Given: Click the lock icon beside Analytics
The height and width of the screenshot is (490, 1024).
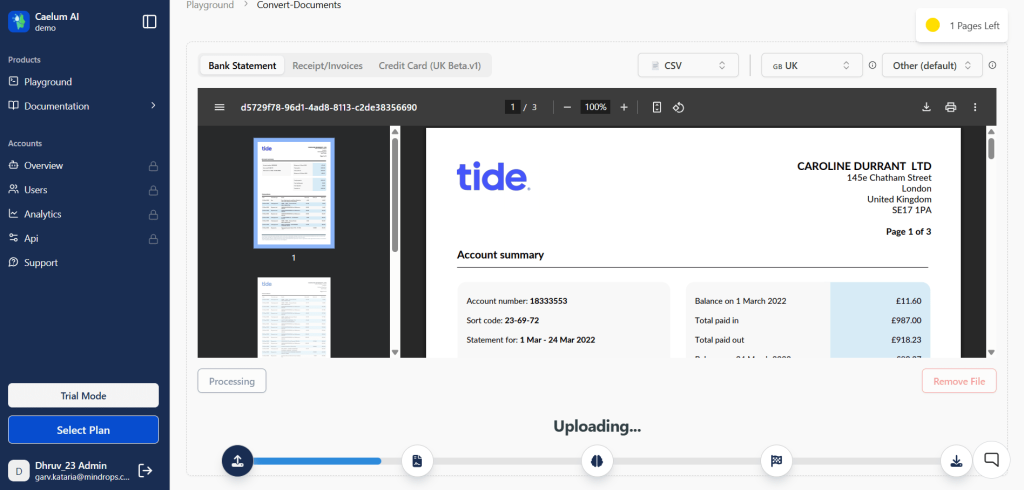Looking at the screenshot, I should tap(153, 214).
